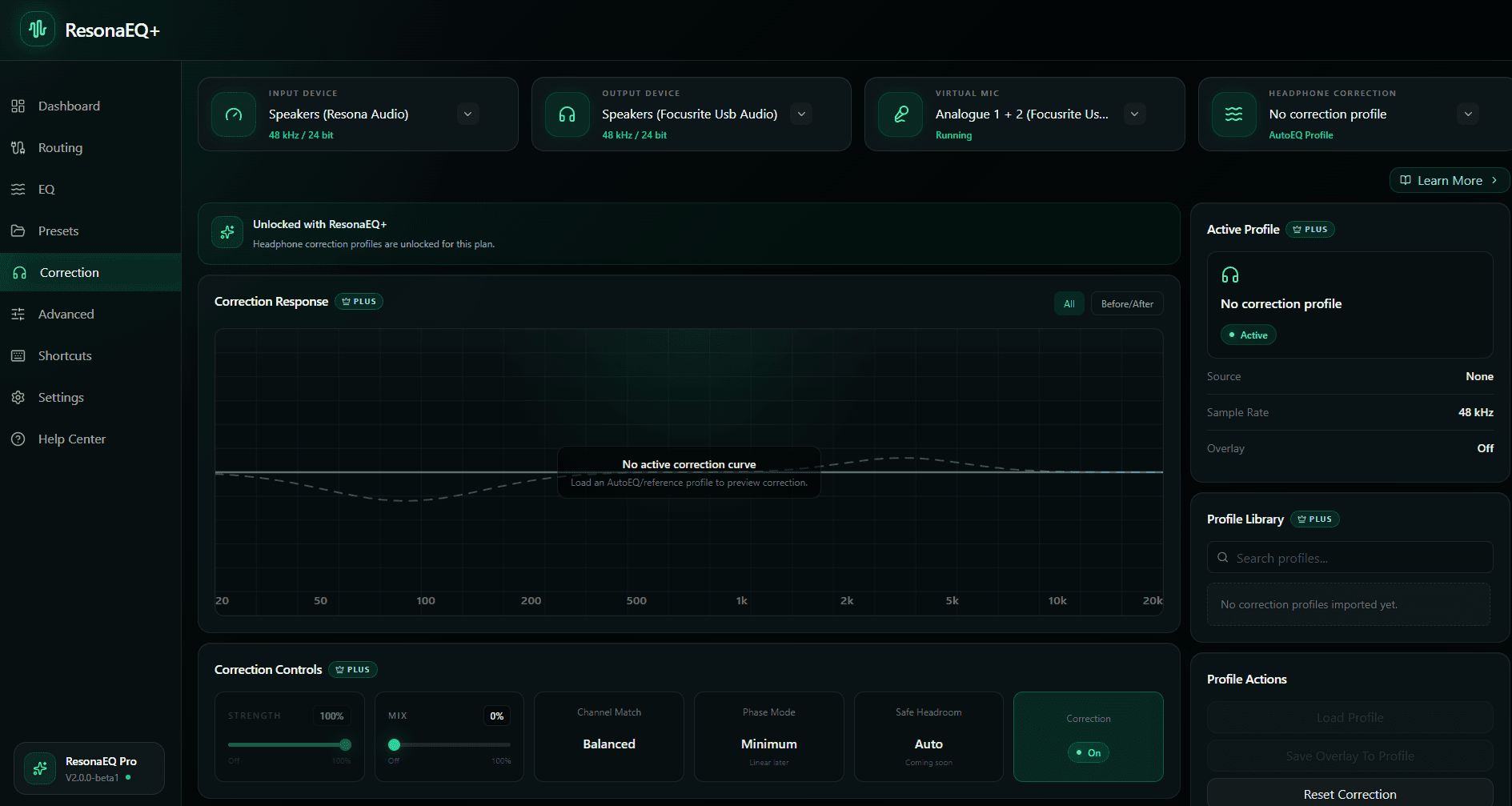Click the 48 kHz Sample Rate value
The image size is (1512, 806).
[x=1476, y=412]
